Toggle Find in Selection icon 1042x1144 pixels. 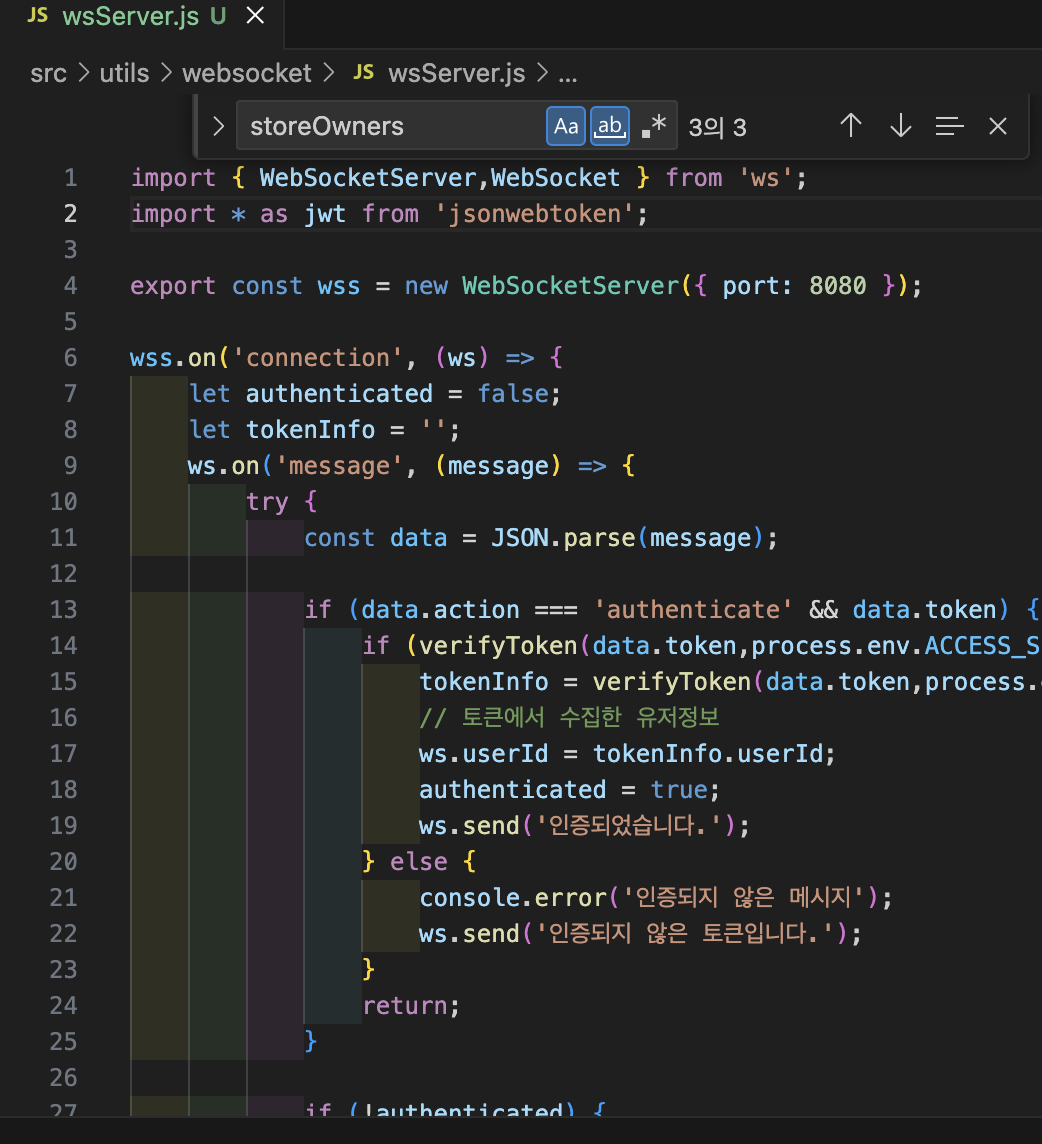pos(949,126)
